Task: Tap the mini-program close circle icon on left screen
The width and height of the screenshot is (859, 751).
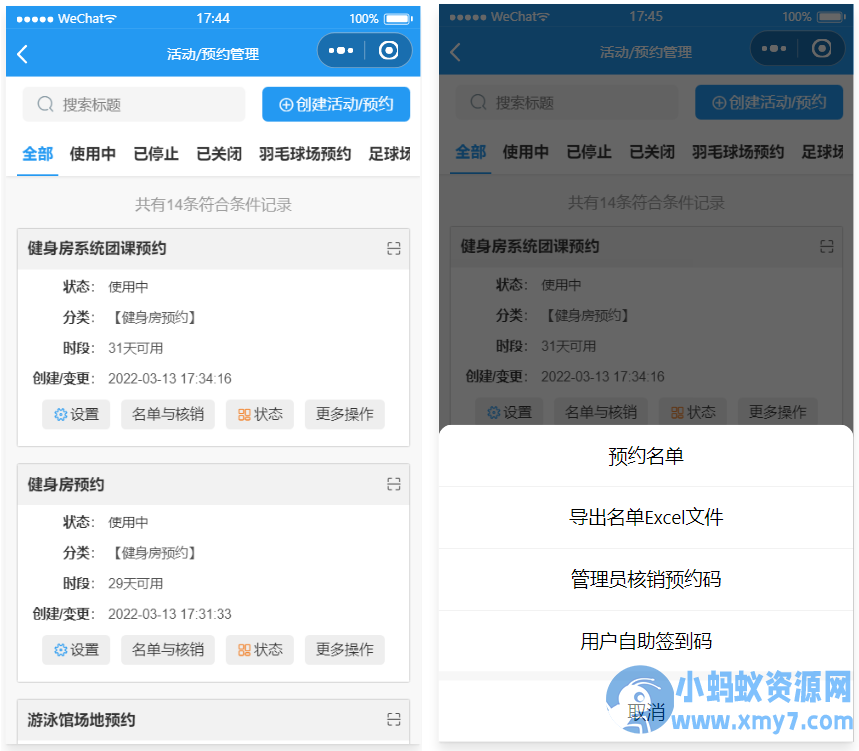Action: point(388,51)
